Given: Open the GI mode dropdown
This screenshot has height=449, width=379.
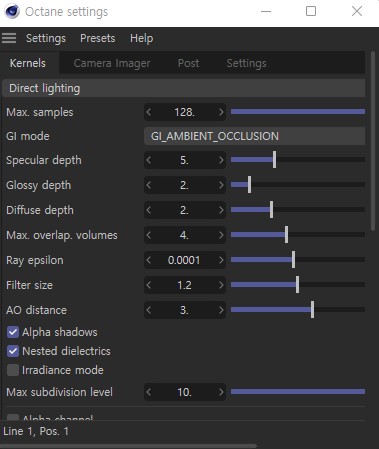Looking at the screenshot, I should pyautogui.click(x=254, y=136).
